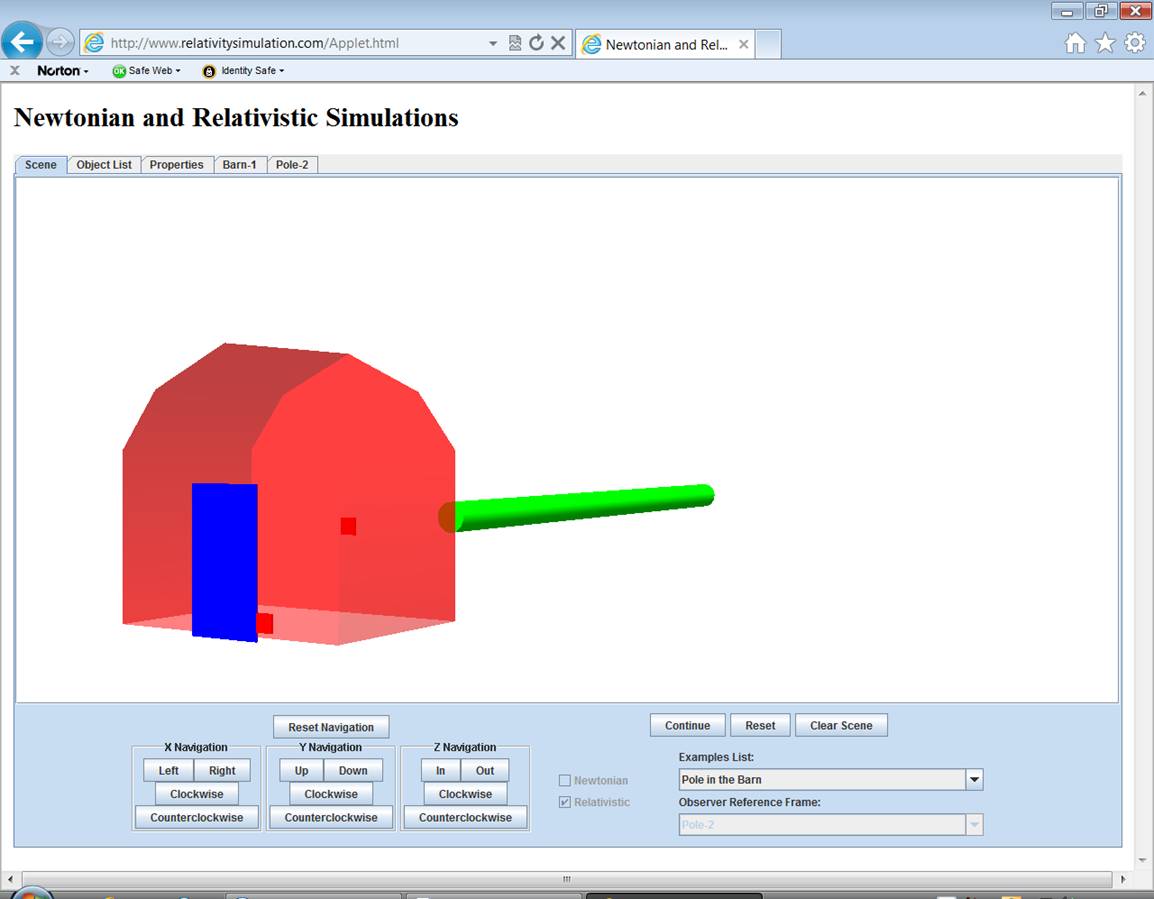This screenshot has width=1154, height=899.
Task: Toggle the Relativistic checkbox
Action: [565, 802]
